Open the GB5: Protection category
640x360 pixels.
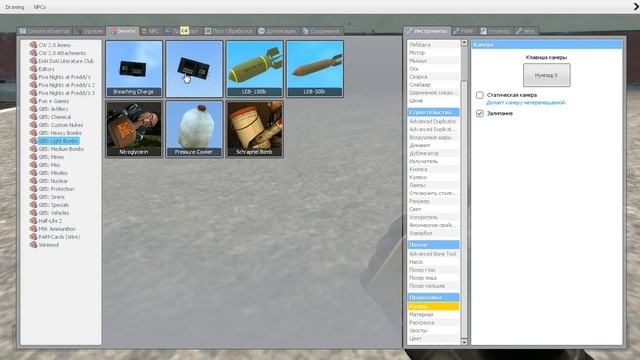point(56,189)
